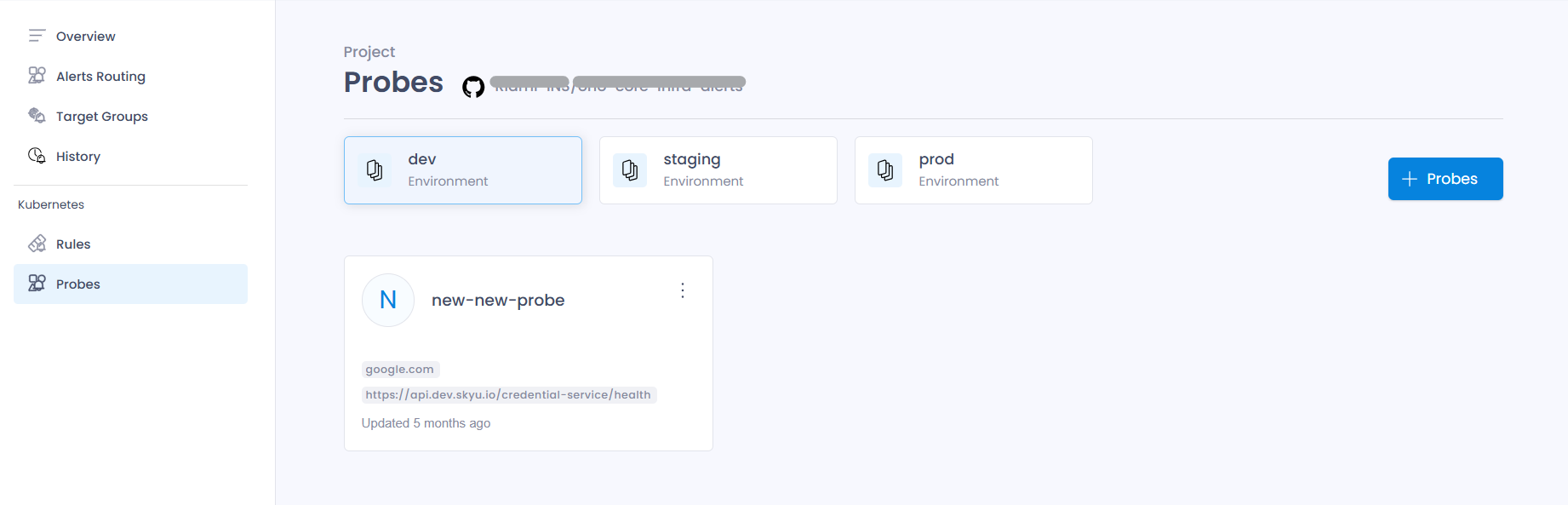Click the credential-service health URL tag
This screenshot has width=1568, height=505.
pos(509,395)
